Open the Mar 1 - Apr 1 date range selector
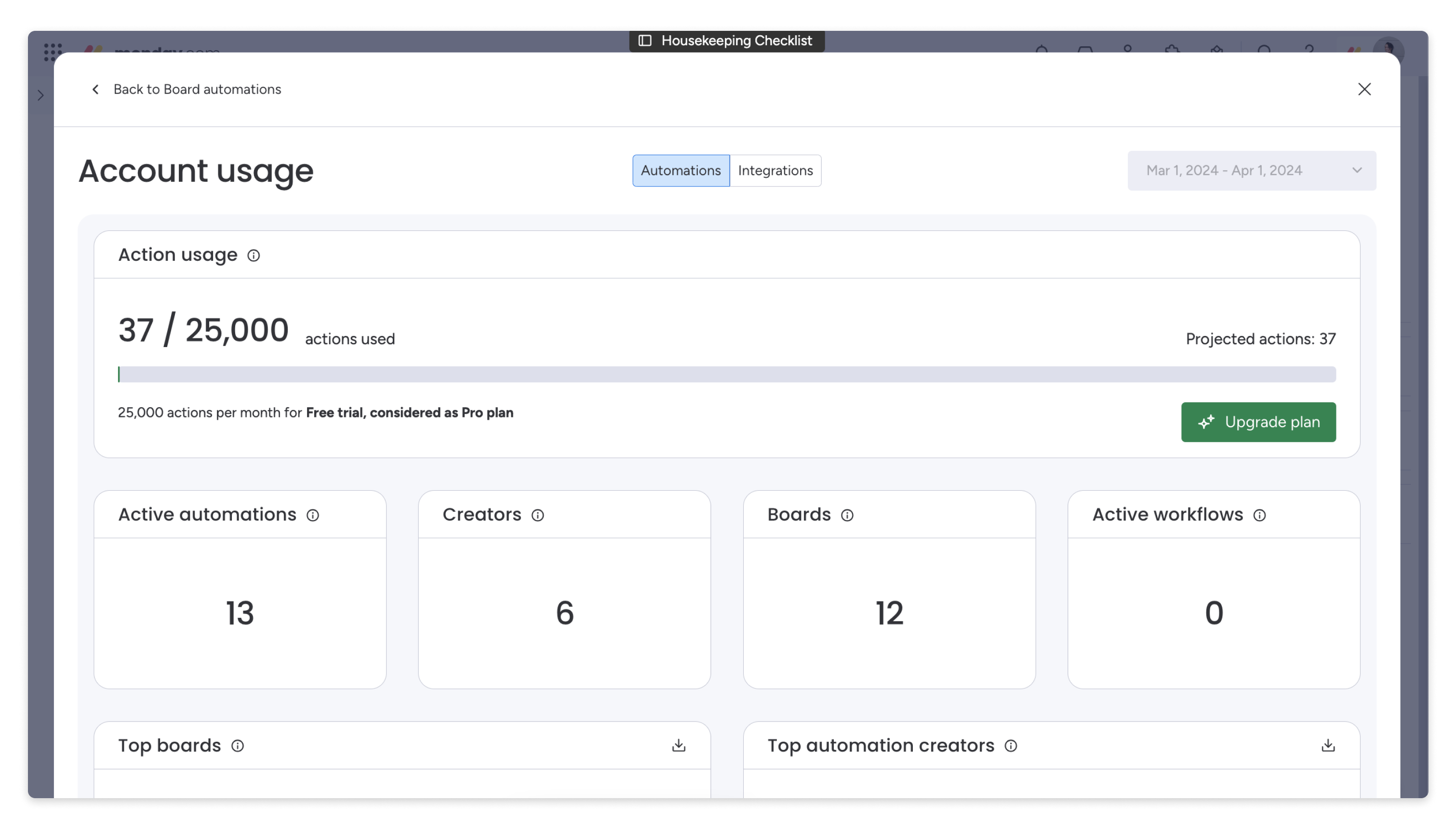The height and width of the screenshot is (829, 1456). 1251,170
